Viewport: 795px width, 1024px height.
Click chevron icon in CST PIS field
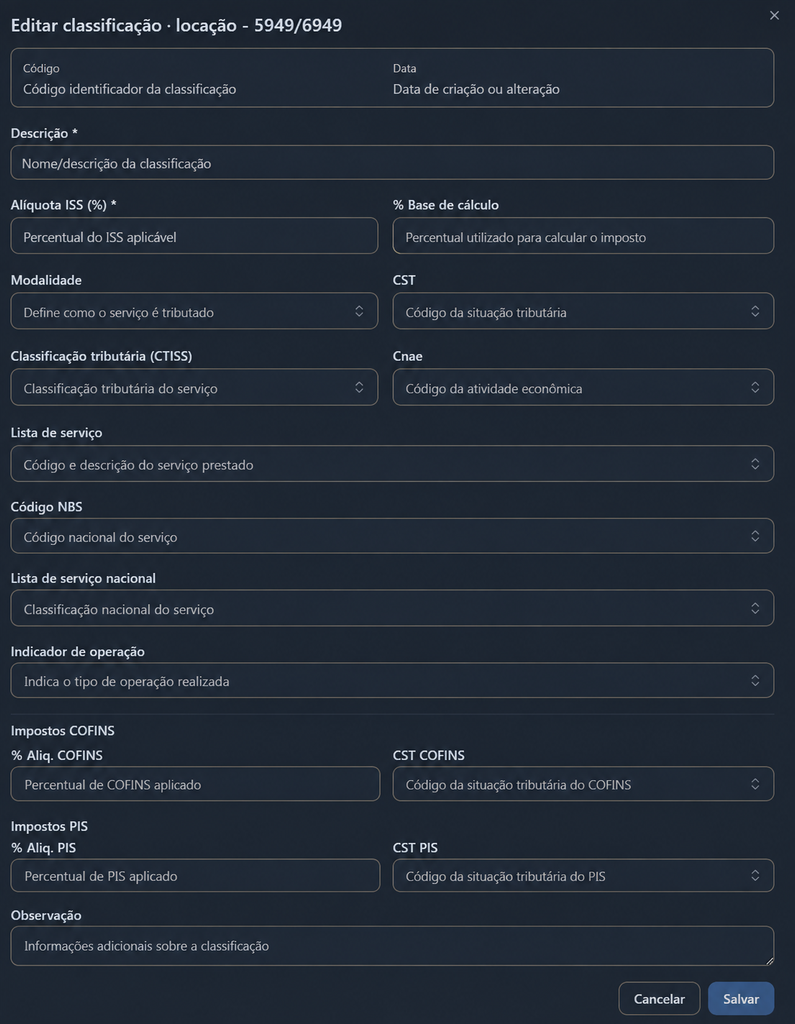754,875
